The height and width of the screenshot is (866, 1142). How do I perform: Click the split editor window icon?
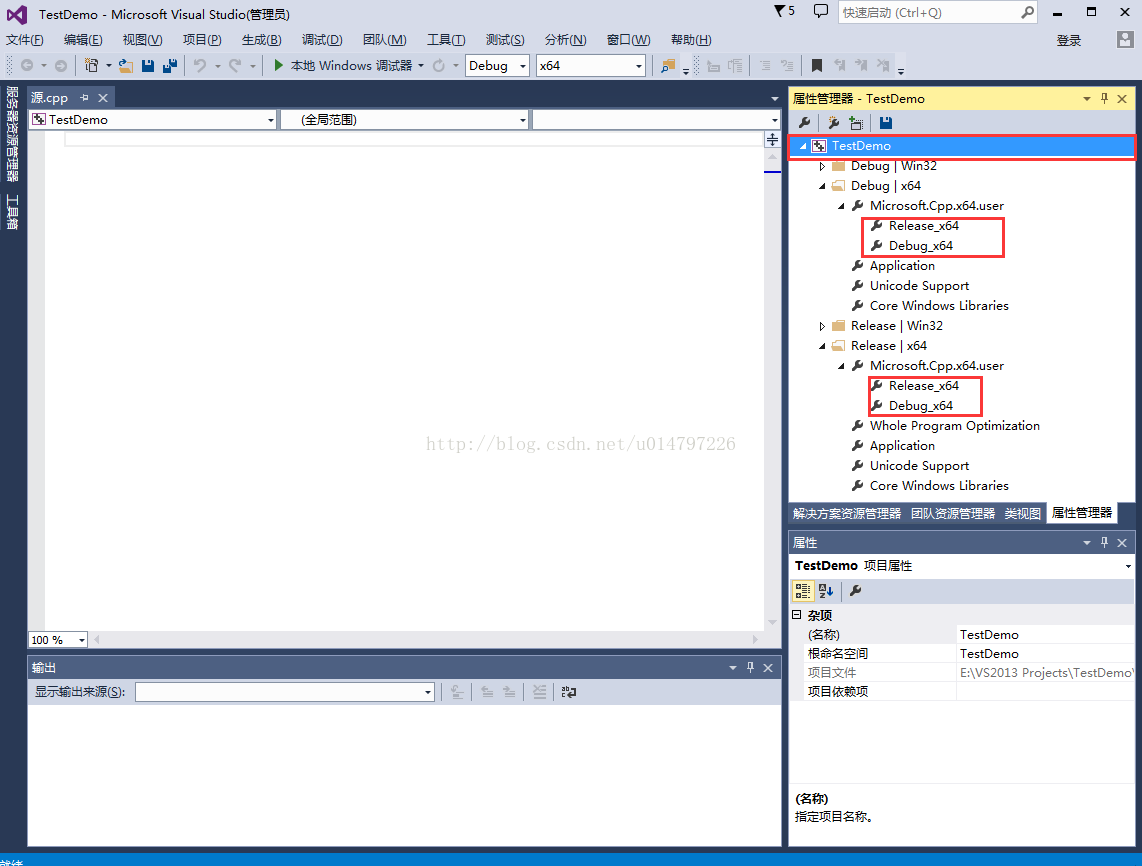click(x=772, y=139)
